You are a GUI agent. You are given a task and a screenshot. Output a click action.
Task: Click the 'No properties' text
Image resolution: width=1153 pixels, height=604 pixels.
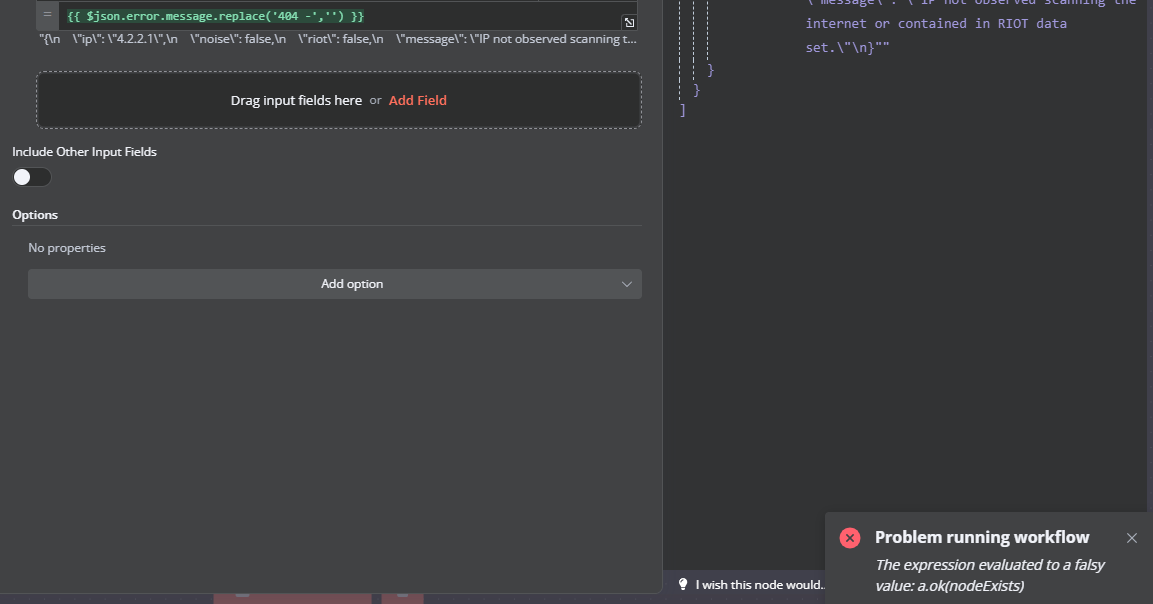tap(67, 248)
